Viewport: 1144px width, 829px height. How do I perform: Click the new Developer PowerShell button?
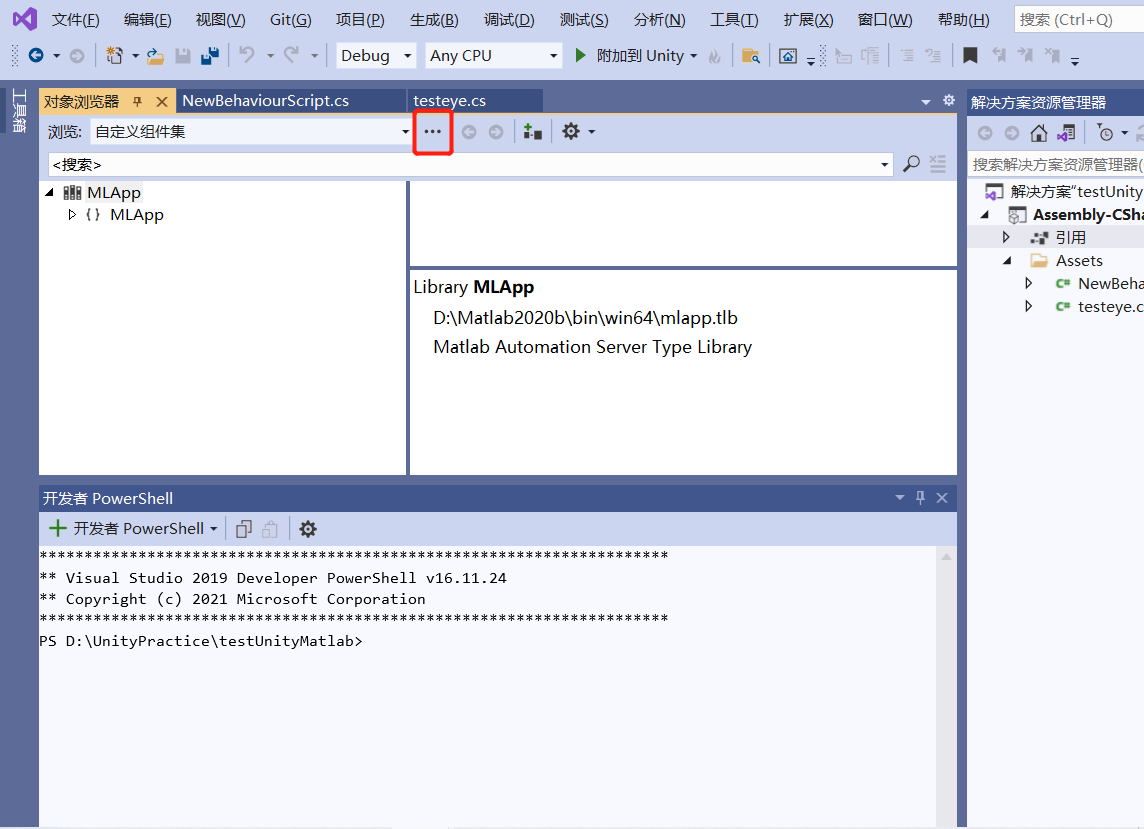coord(126,529)
